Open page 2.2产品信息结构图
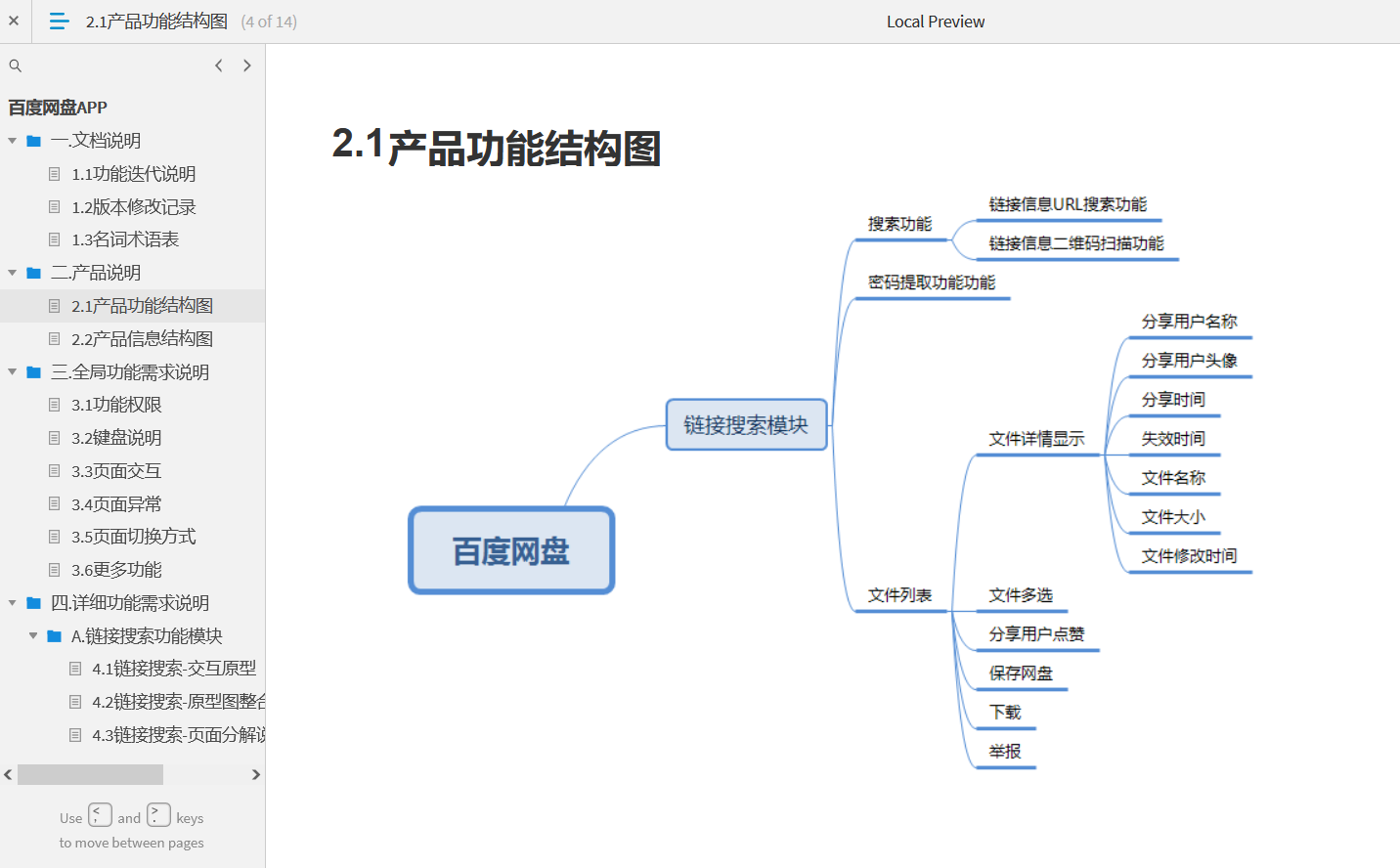This screenshot has height=868, width=1400. point(142,339)
